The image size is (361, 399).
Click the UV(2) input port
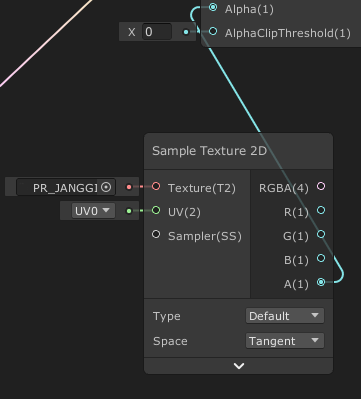click(x=156, y=210)
